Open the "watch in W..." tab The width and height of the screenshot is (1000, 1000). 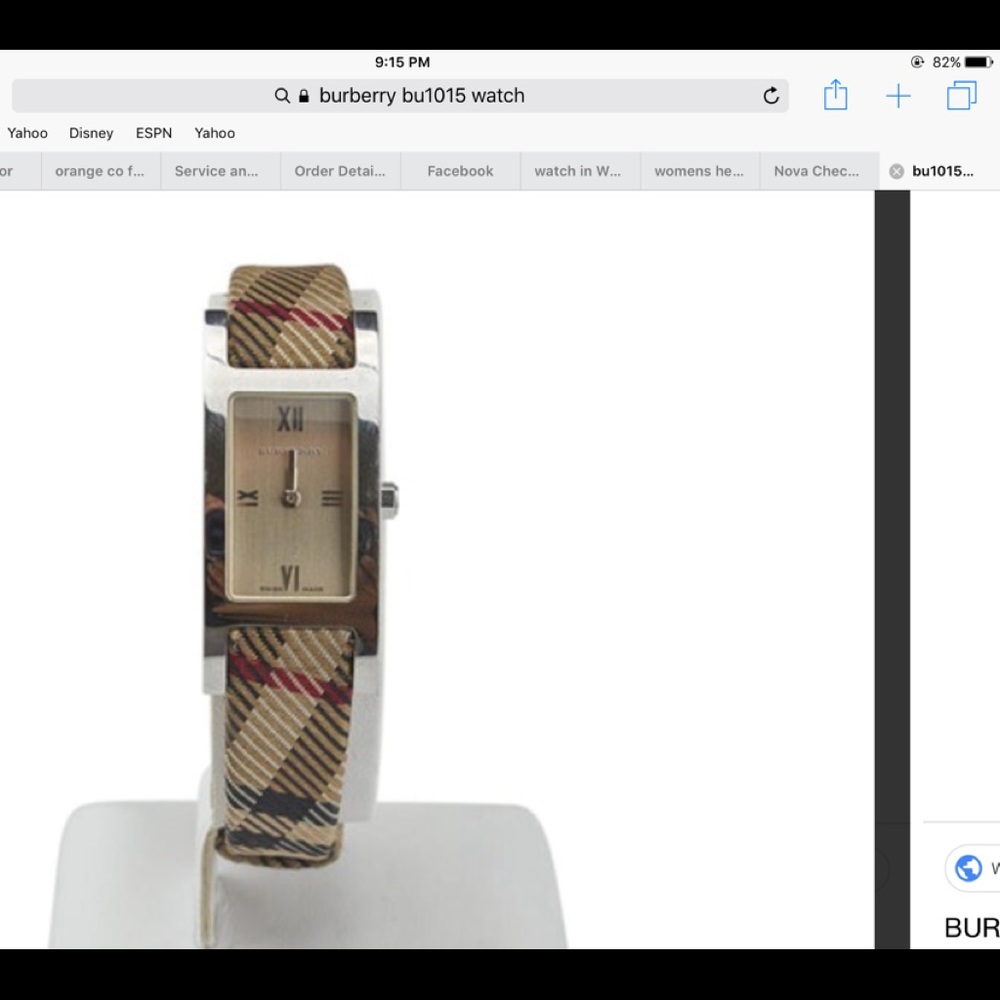(x=578, y=171)
